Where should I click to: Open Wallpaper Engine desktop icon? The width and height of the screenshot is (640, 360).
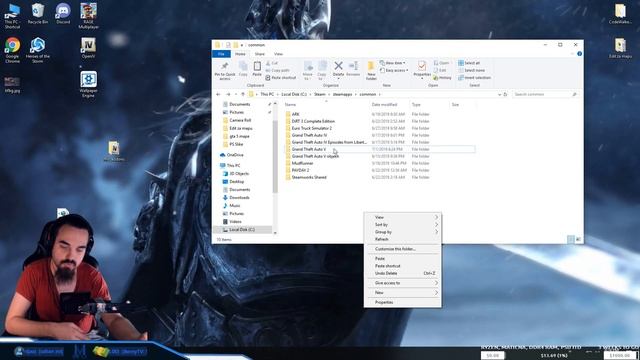point(88,84)
